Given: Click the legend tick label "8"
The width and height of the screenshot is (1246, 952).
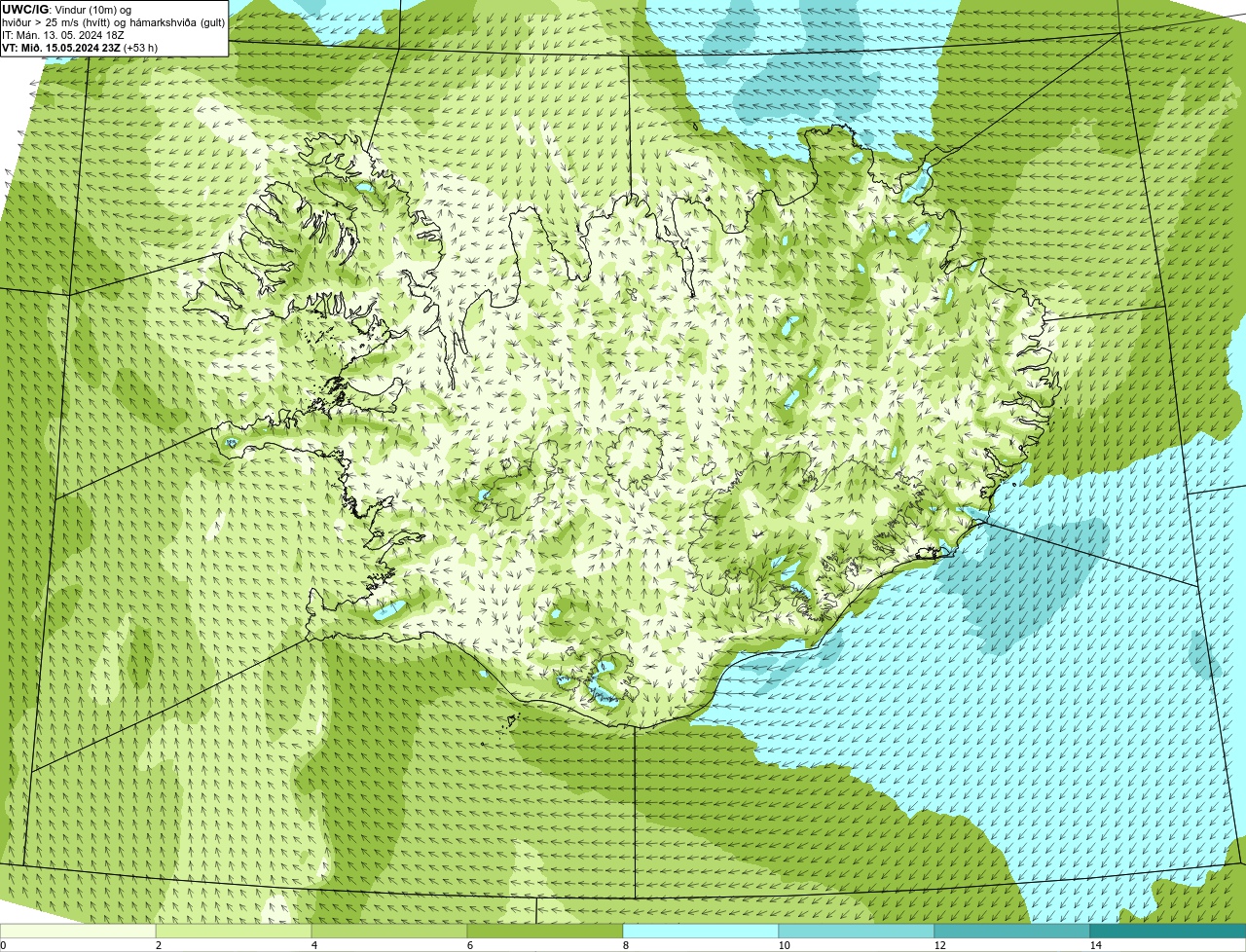Looking at the screenshot, I should tap(625, 945).
